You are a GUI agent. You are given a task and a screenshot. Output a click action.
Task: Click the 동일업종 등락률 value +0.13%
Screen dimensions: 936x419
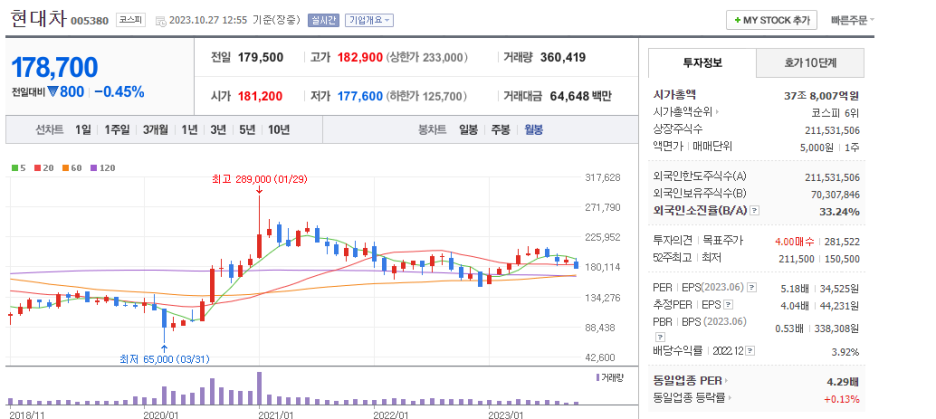coord(842,399)
